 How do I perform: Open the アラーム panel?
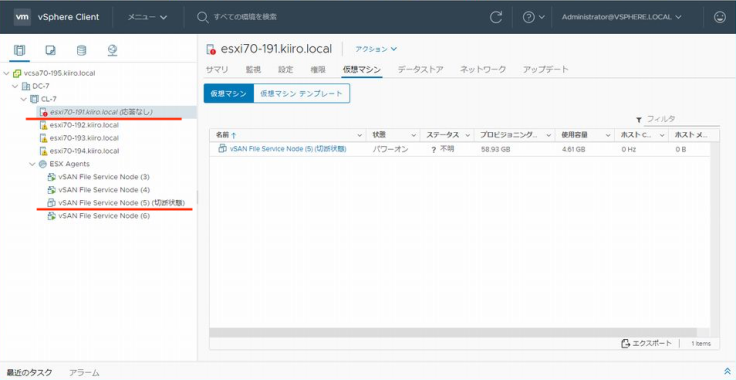pyautogui.click(x=84, y=372)
